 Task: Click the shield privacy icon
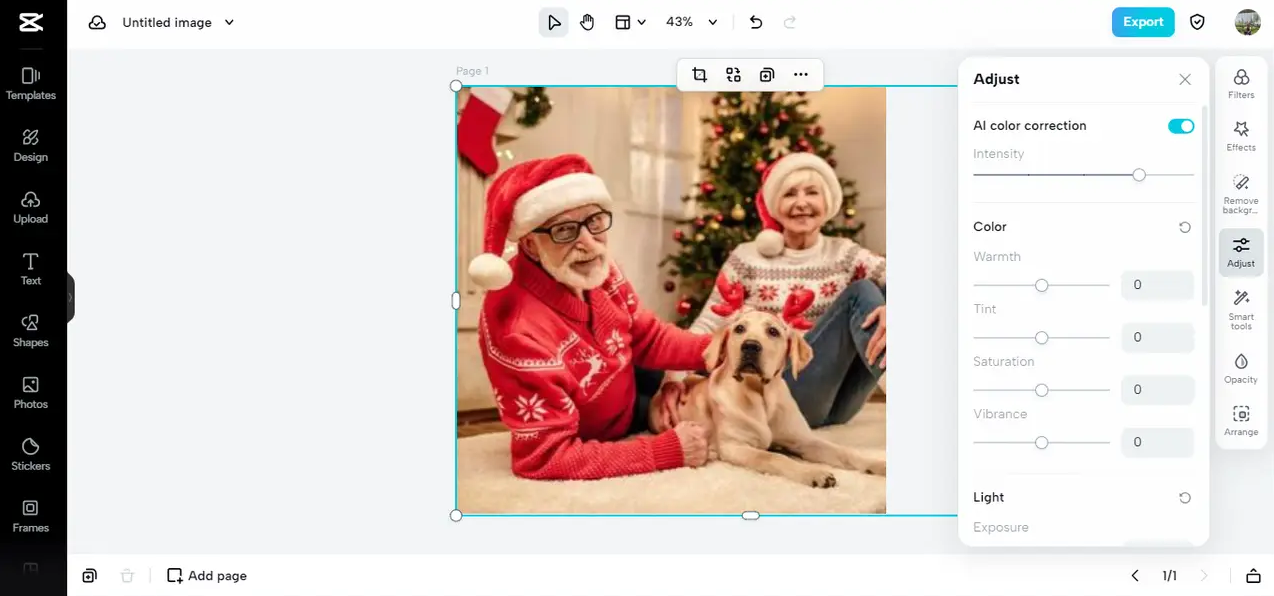[x=1197, y=22]
